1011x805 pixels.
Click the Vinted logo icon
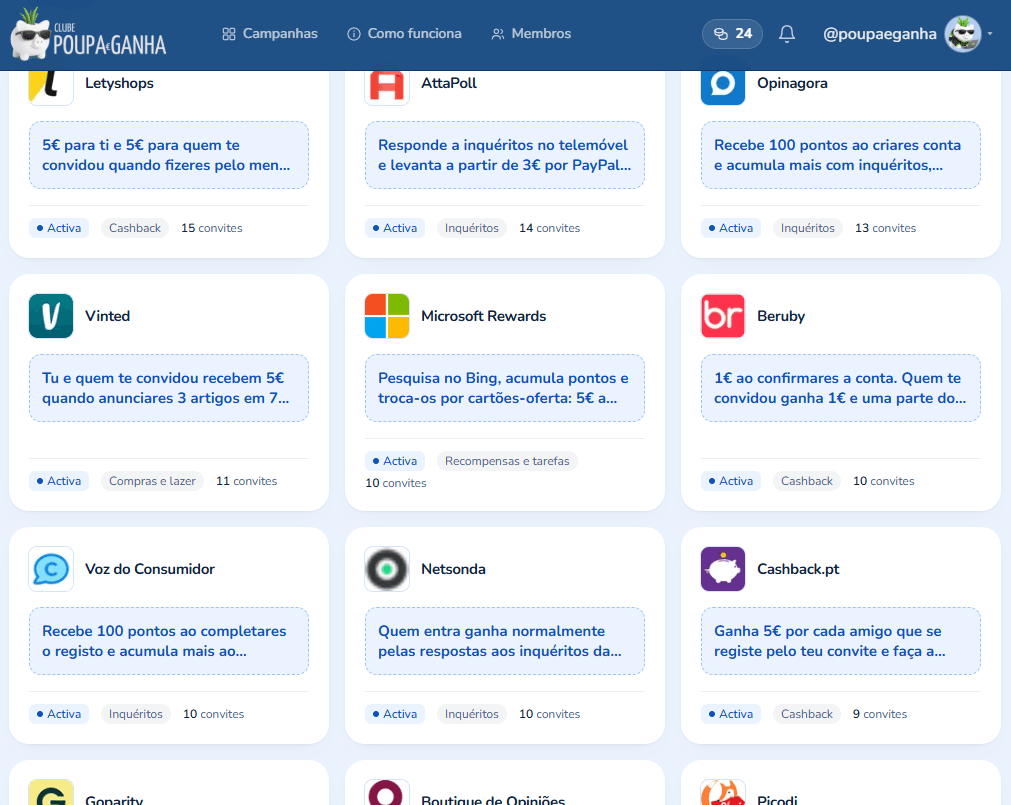(51, 316)
